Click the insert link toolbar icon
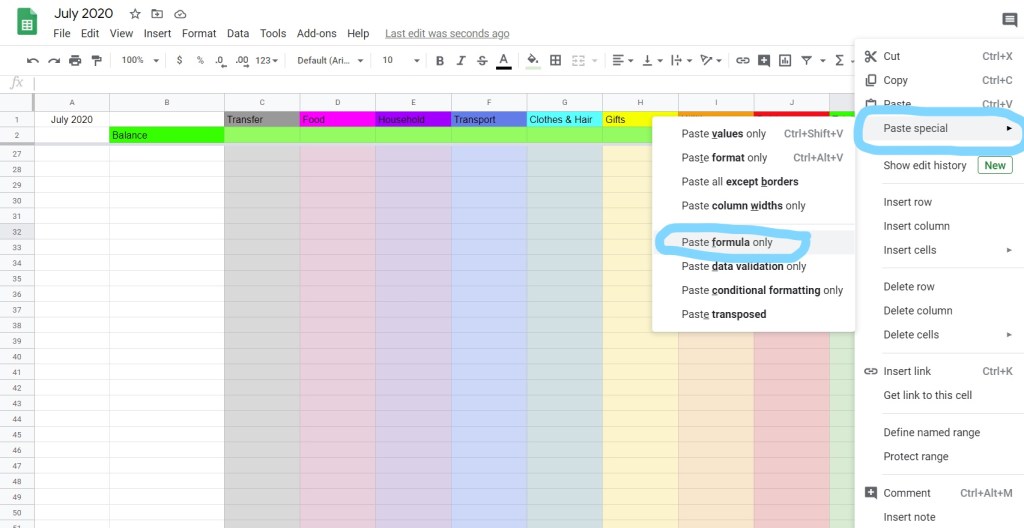Viewport: 1024px width, 528px height. (742, 61)
